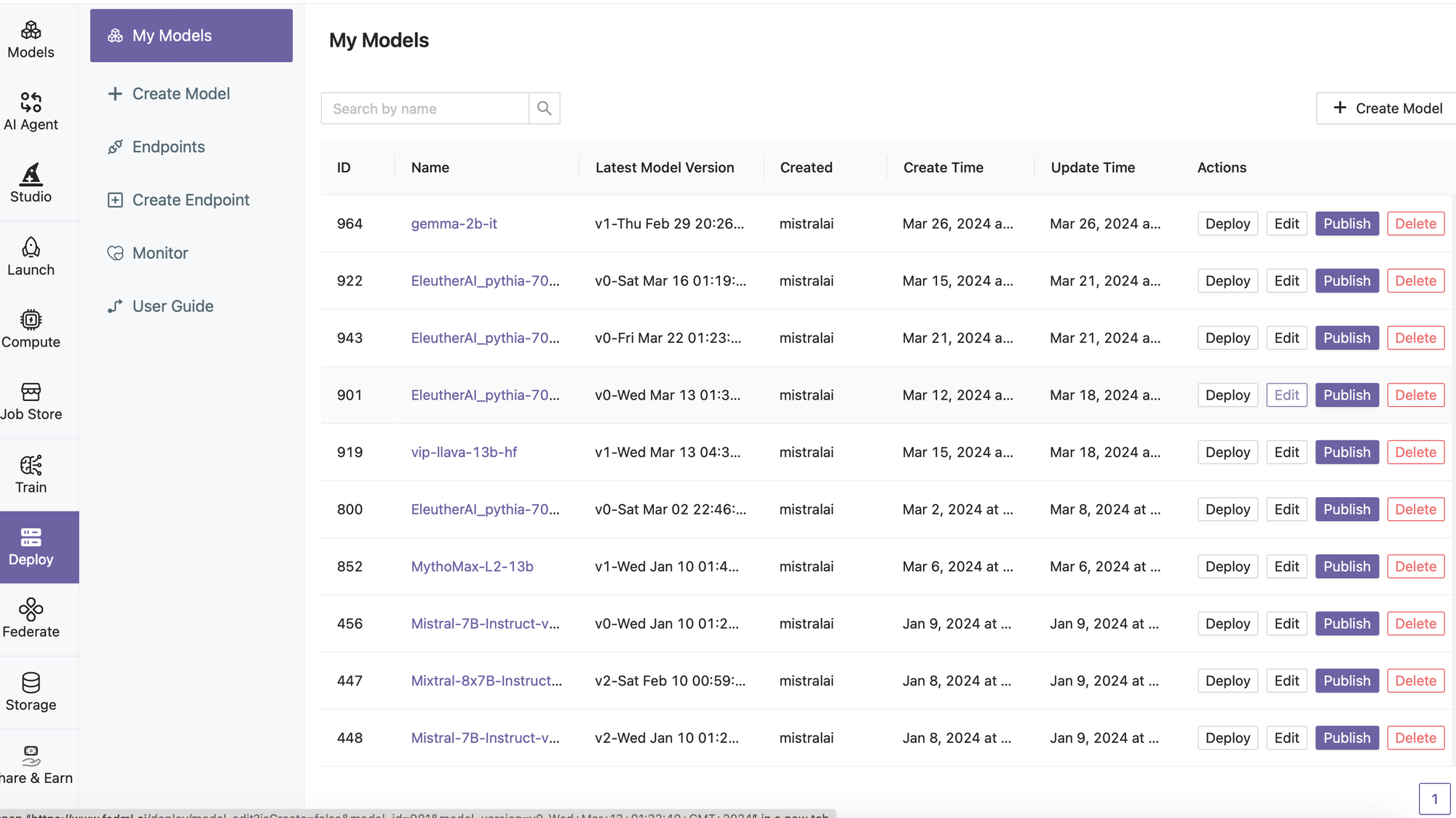Open the Models sidebar section
1456x818 pixels.
tap(31, 39)
